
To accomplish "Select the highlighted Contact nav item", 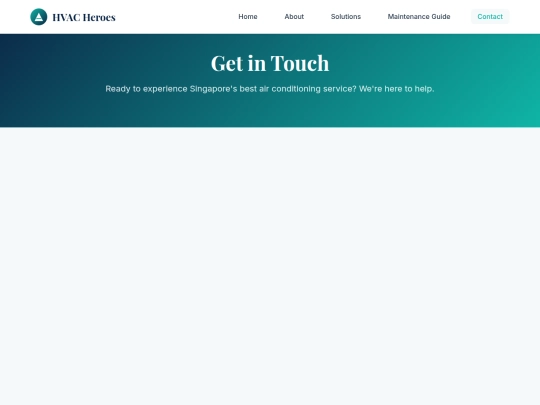I will pos(490,17).
